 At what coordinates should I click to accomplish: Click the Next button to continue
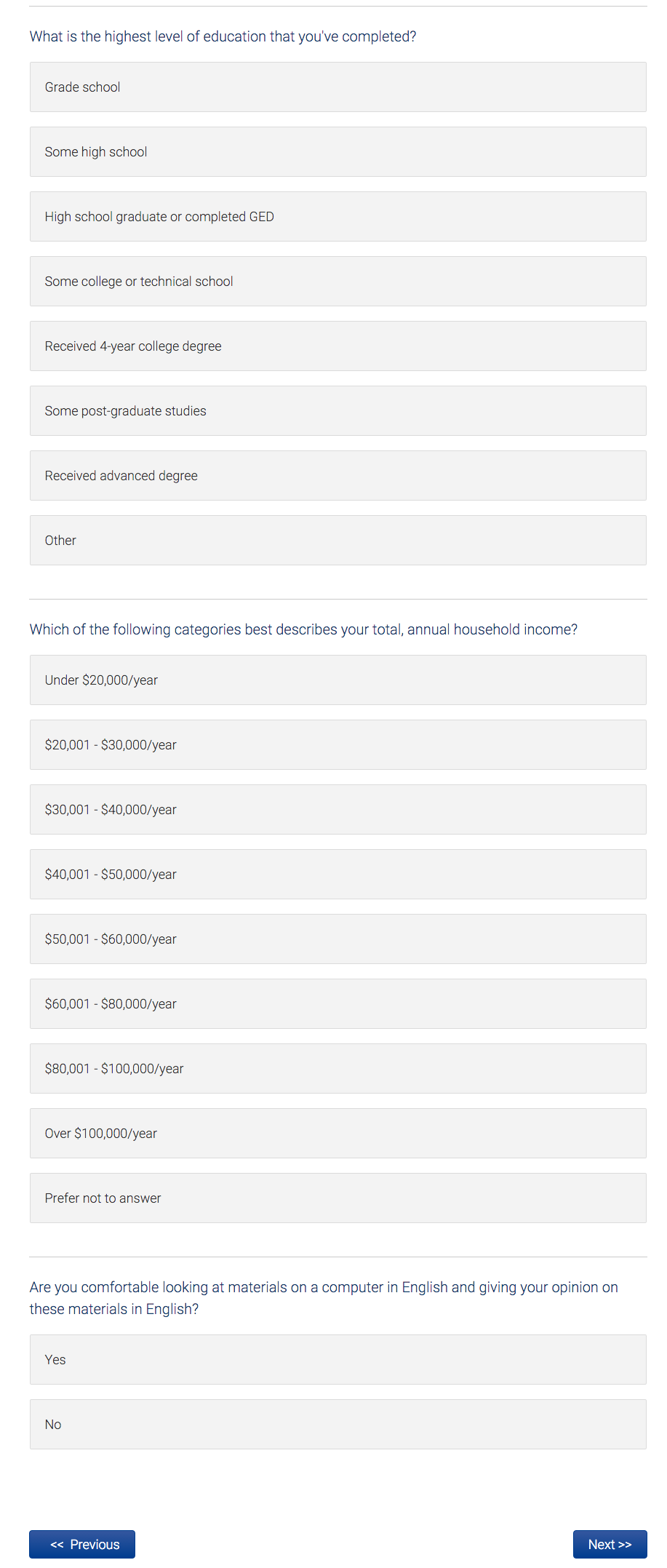(x=610, y=1544)
